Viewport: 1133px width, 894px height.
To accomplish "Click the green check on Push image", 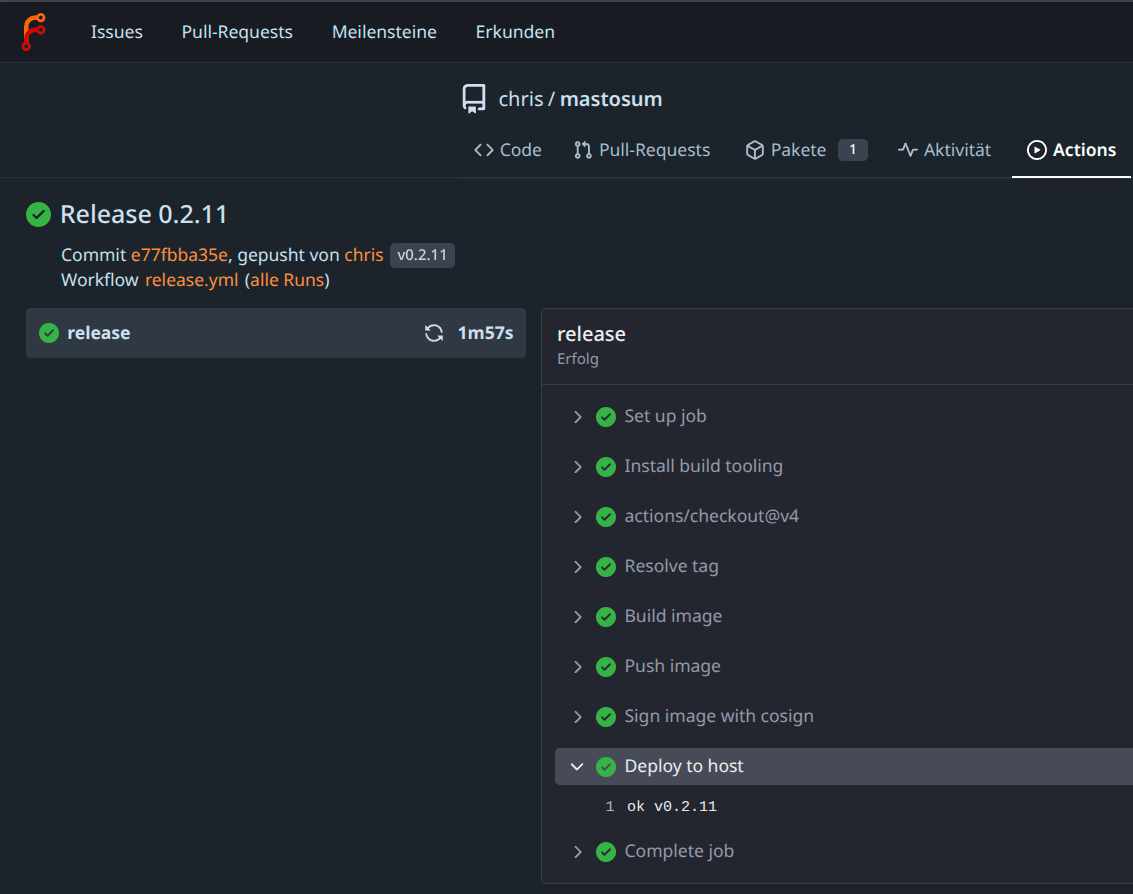I will coord(606,666).
